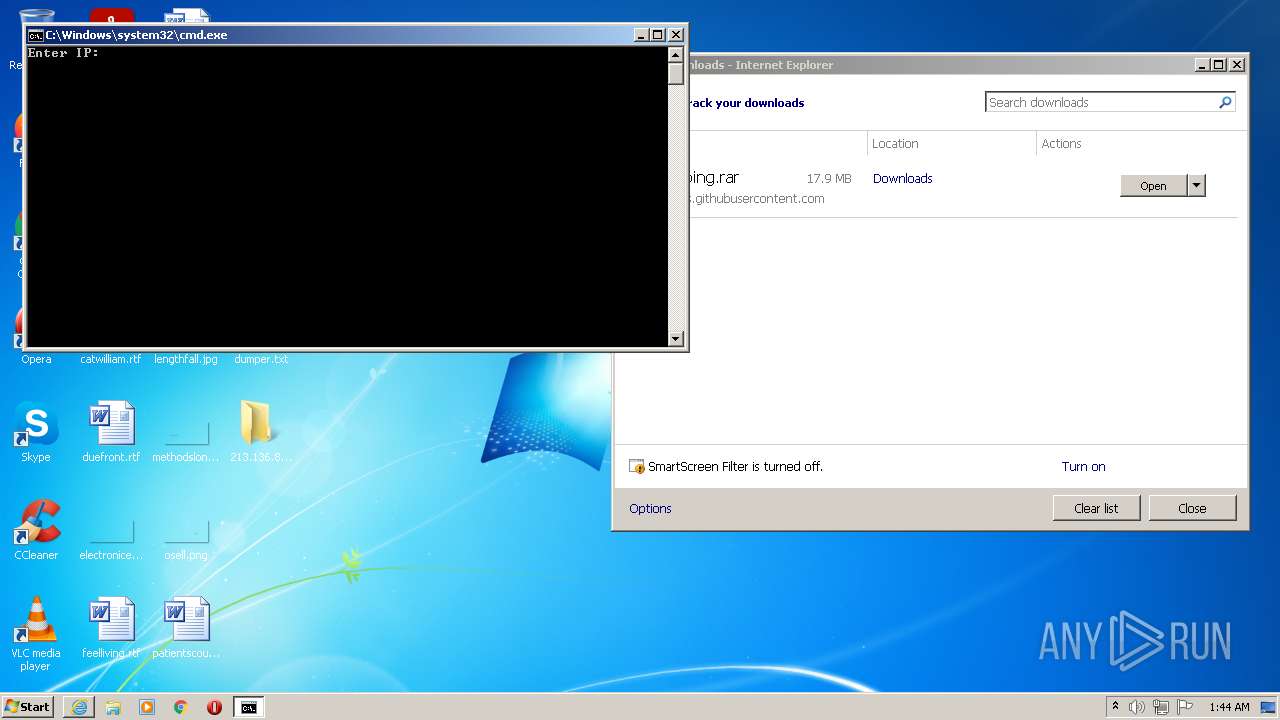1280x720 pixels.
Task: Select the catwilliam.rtf label
Action: 111,359
